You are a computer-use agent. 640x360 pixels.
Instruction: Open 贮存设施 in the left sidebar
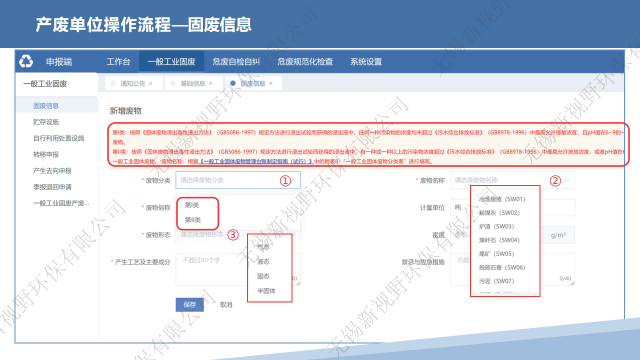click(x=46, y=122)
